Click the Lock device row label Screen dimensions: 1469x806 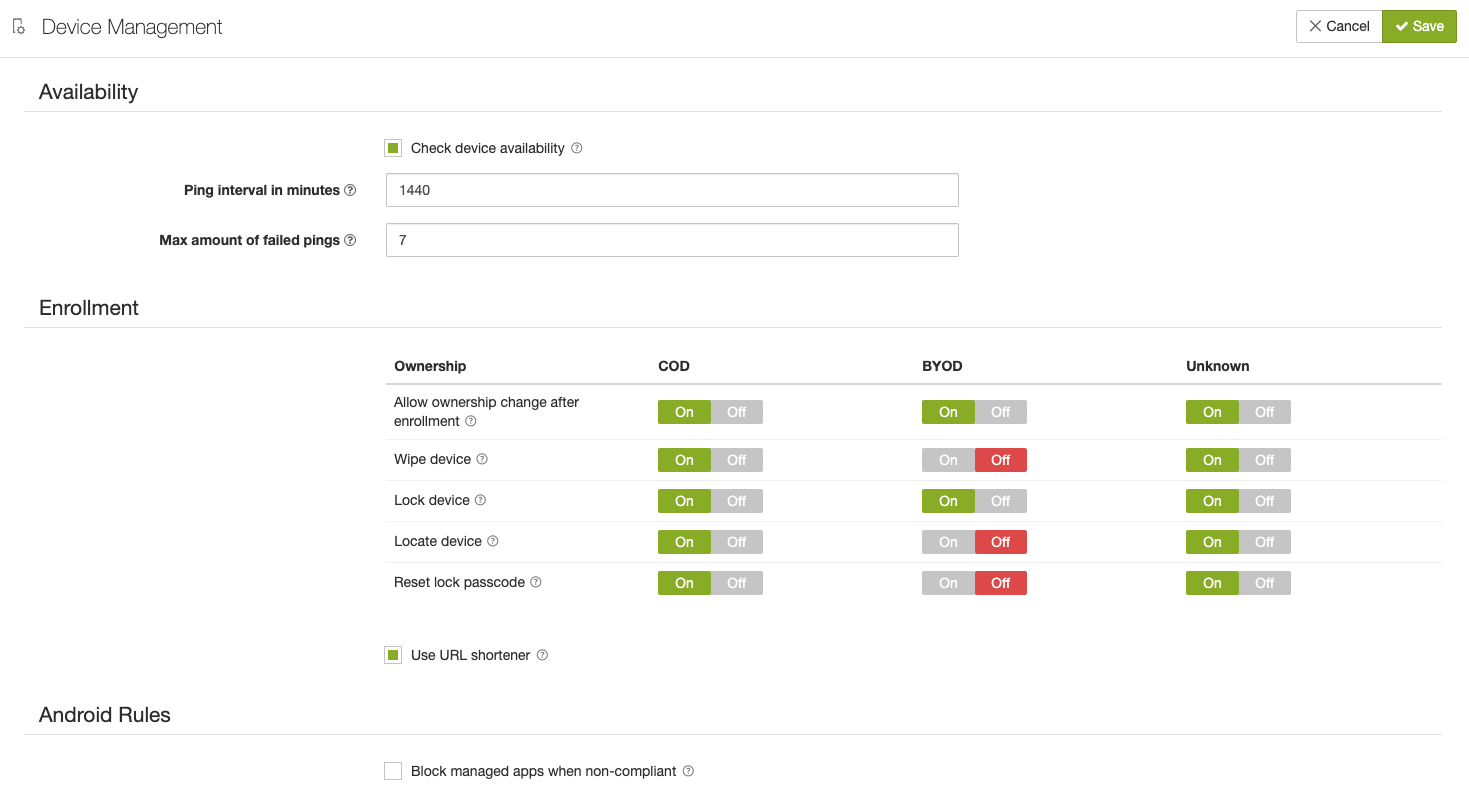[x=431, y=500]
